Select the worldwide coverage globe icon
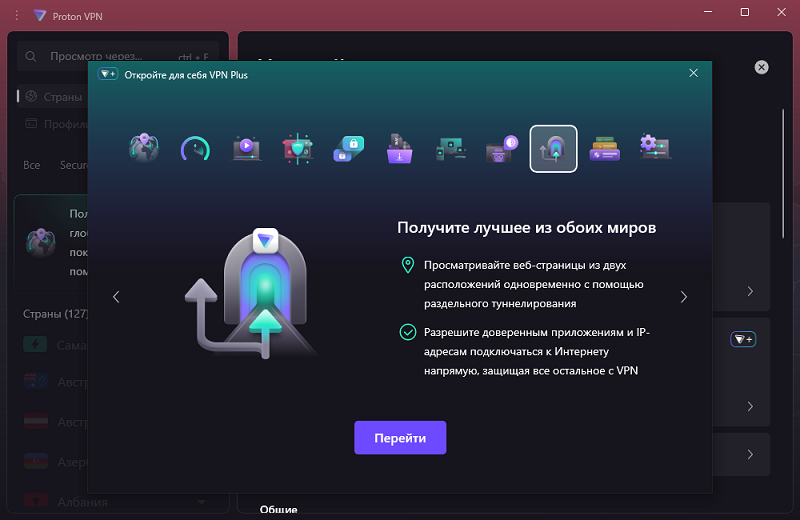The image size is (800, 520). click(144, 149)
